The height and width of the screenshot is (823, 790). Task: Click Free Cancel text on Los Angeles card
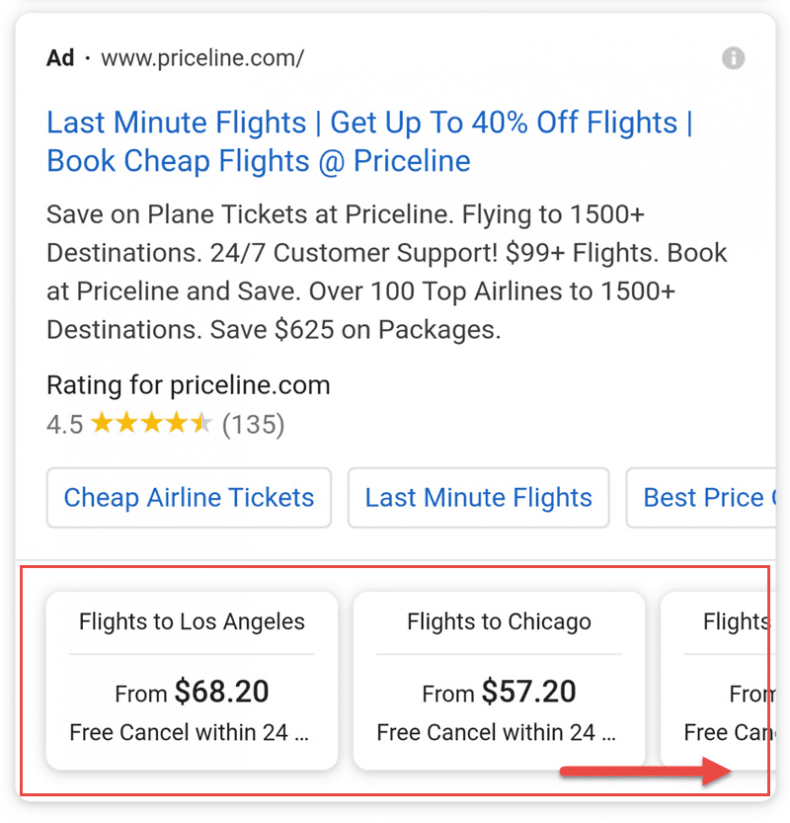[190, 733]
